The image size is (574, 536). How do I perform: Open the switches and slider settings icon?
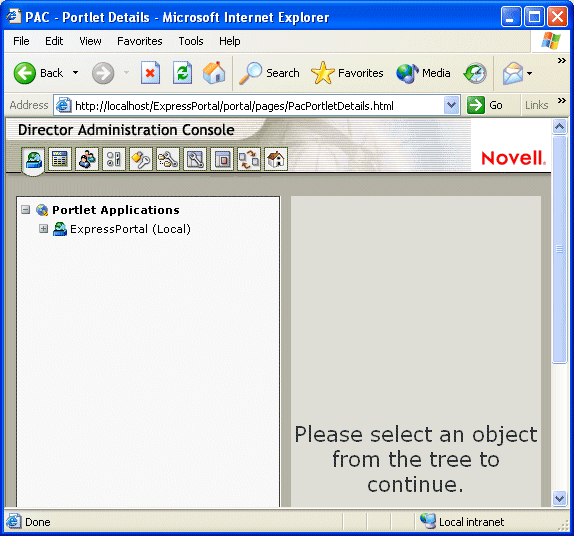(x=114, y=159)
